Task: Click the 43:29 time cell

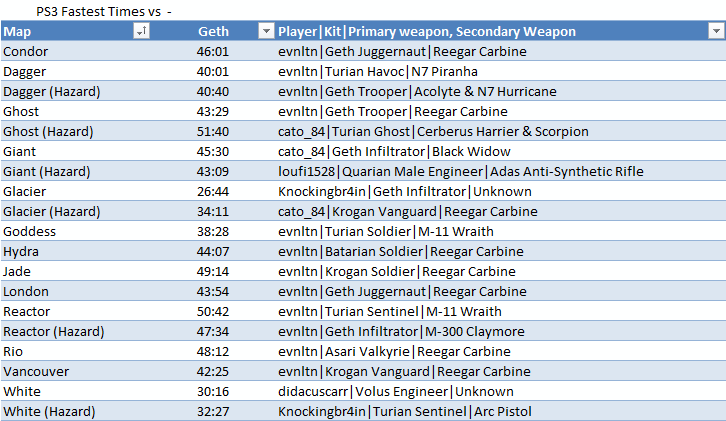Action: pyautogui.click(x=213, y=111)
